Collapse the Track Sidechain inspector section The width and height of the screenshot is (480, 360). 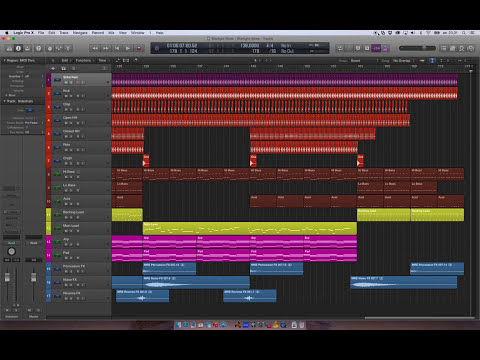(x=5, y=101)
